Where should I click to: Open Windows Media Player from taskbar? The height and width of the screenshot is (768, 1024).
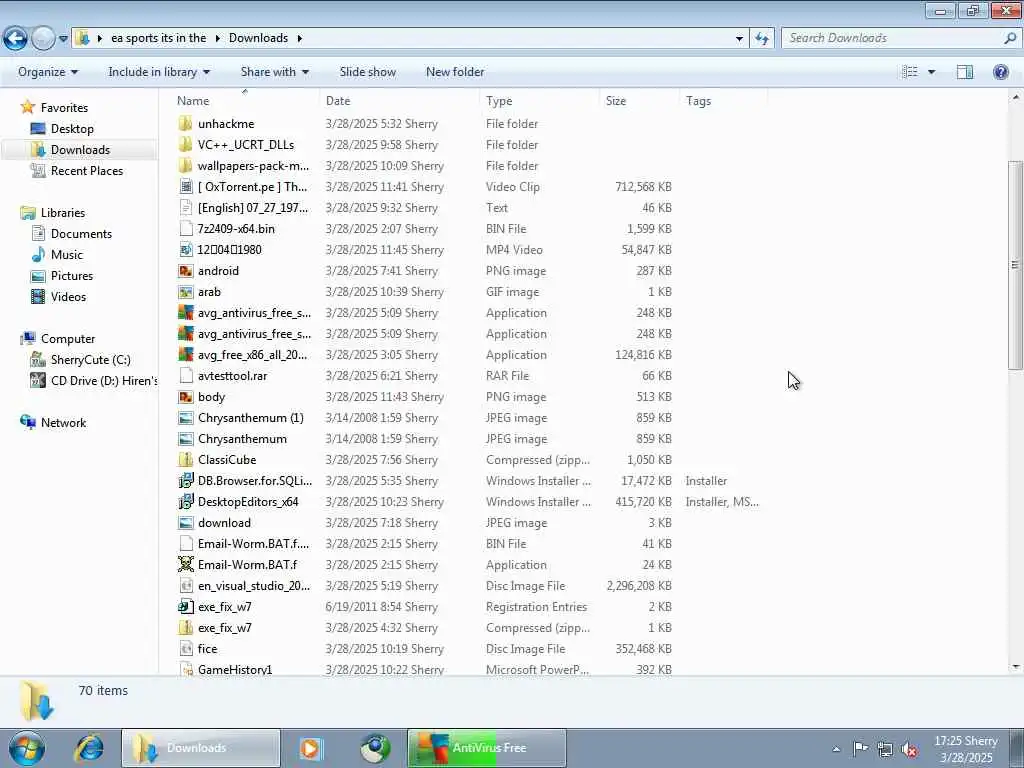pos(311,748)
